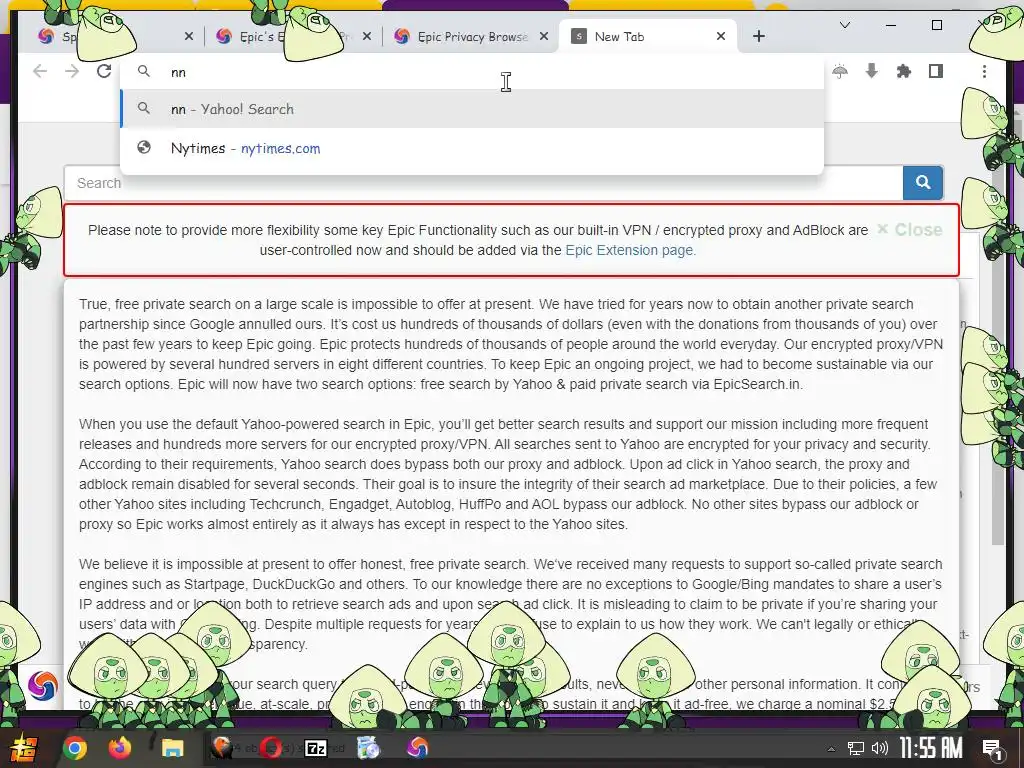Open the taskbar clock showing 11:55 AM
The image size is (1024, 768).
pos(931,748)
